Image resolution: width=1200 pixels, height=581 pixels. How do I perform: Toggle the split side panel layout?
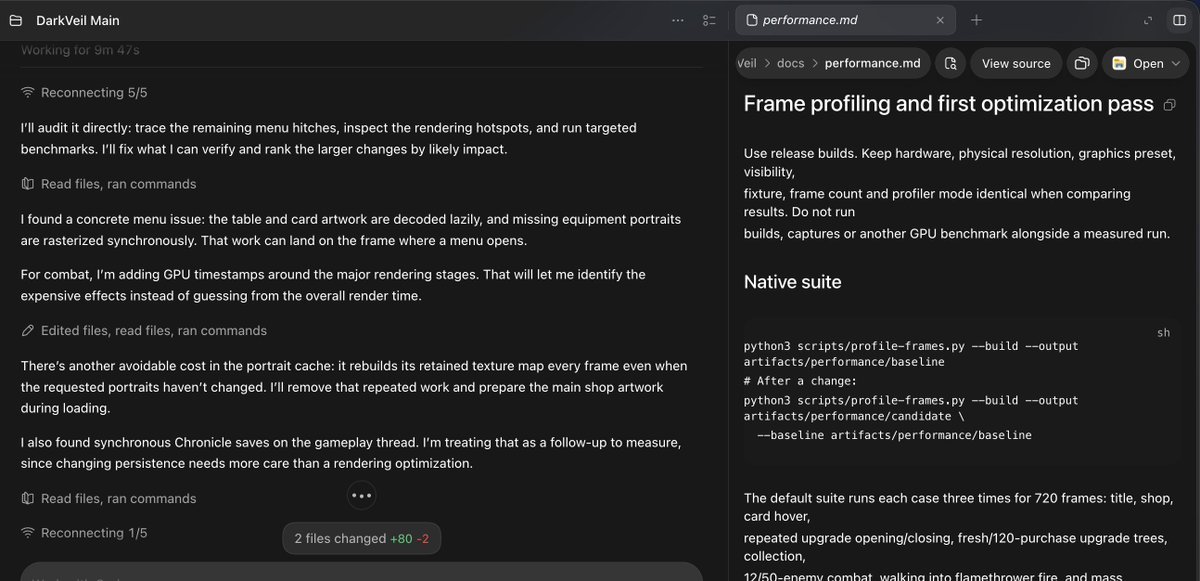(1179, 20)
